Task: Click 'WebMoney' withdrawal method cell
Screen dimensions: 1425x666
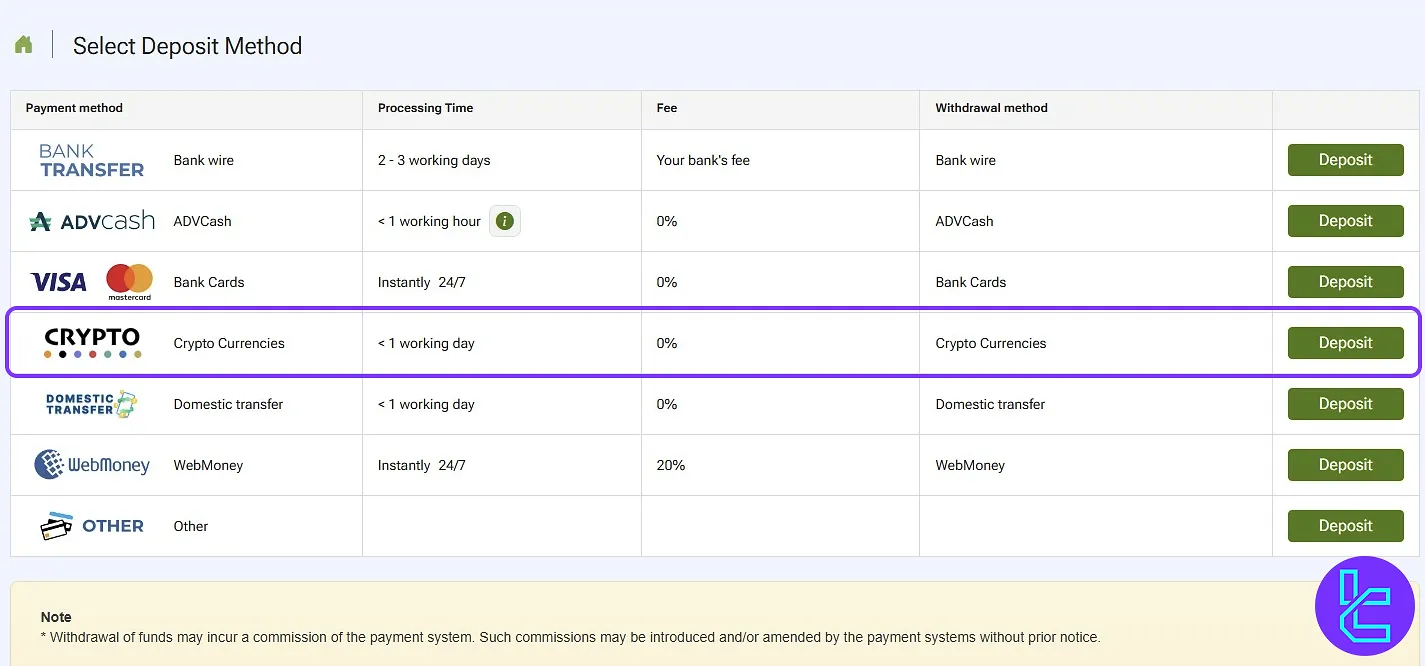Action: [x=970, y=465]
